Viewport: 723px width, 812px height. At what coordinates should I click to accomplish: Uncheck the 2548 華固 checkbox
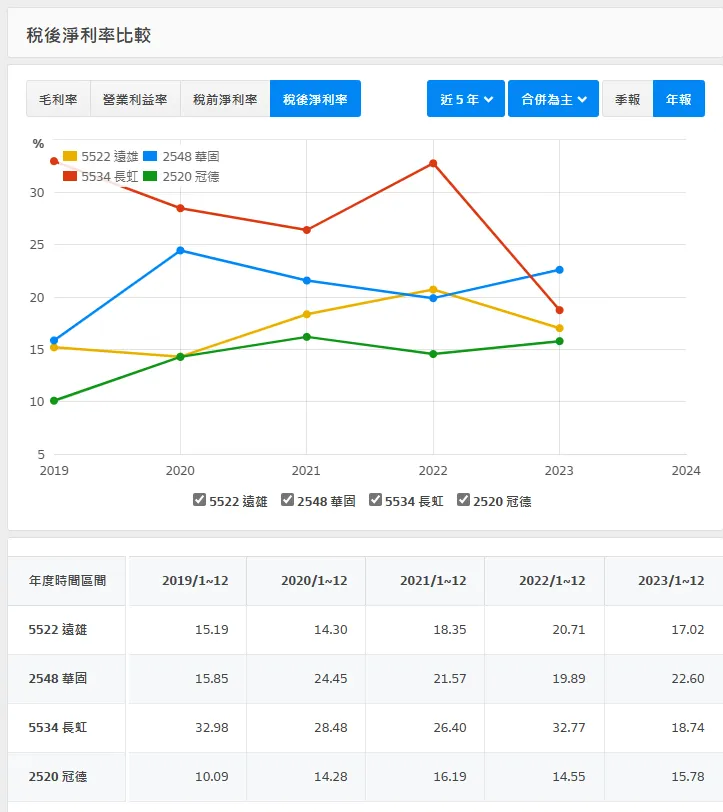click(287, 500)
